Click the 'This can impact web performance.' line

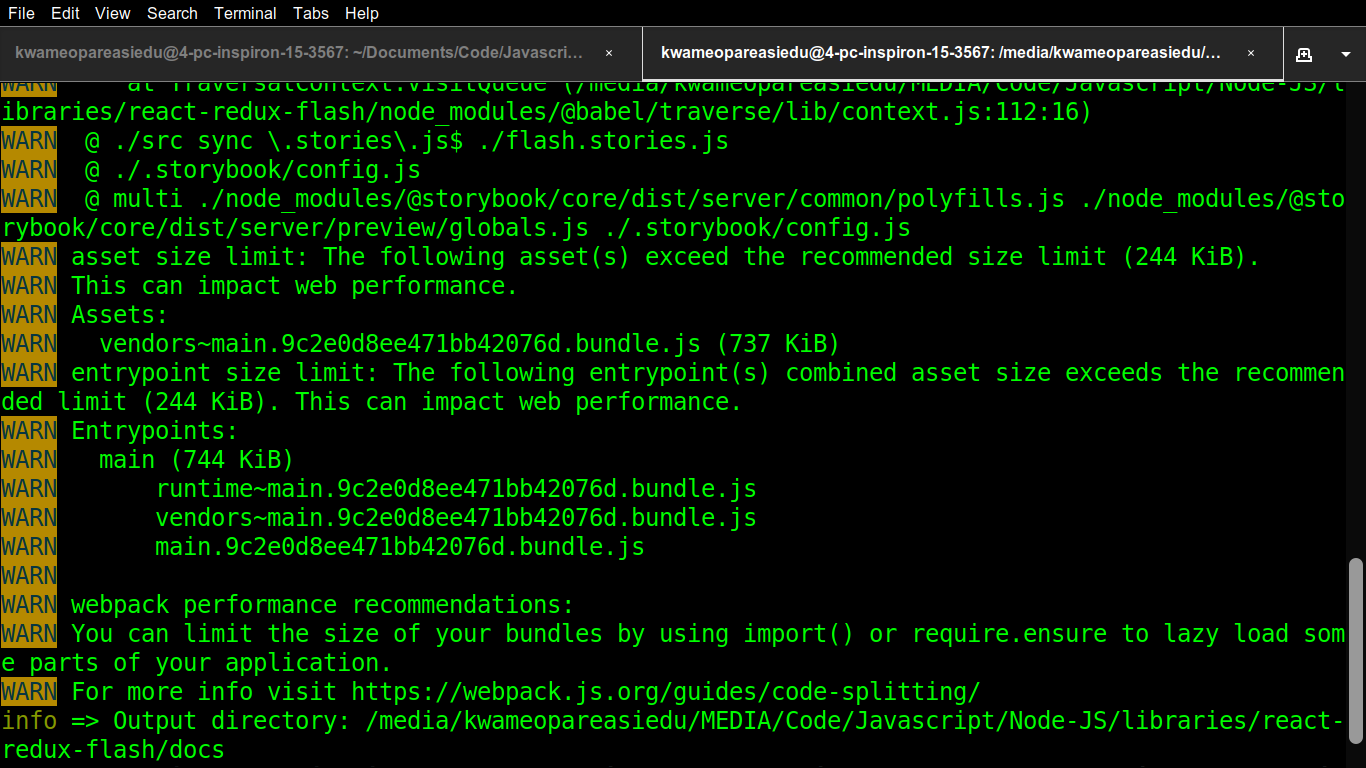[x=294, y=286]
